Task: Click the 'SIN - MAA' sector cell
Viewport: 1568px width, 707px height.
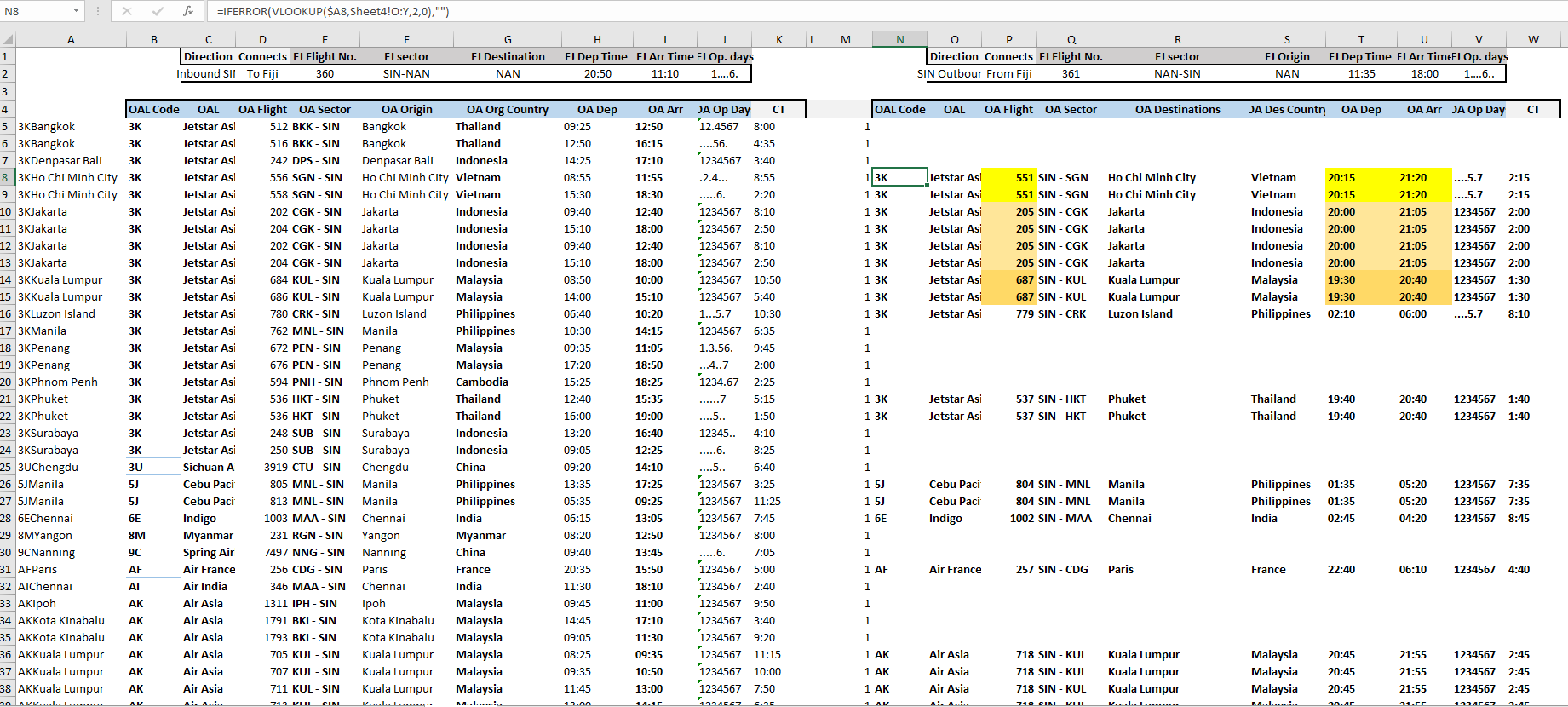Action: [1071, 518]
